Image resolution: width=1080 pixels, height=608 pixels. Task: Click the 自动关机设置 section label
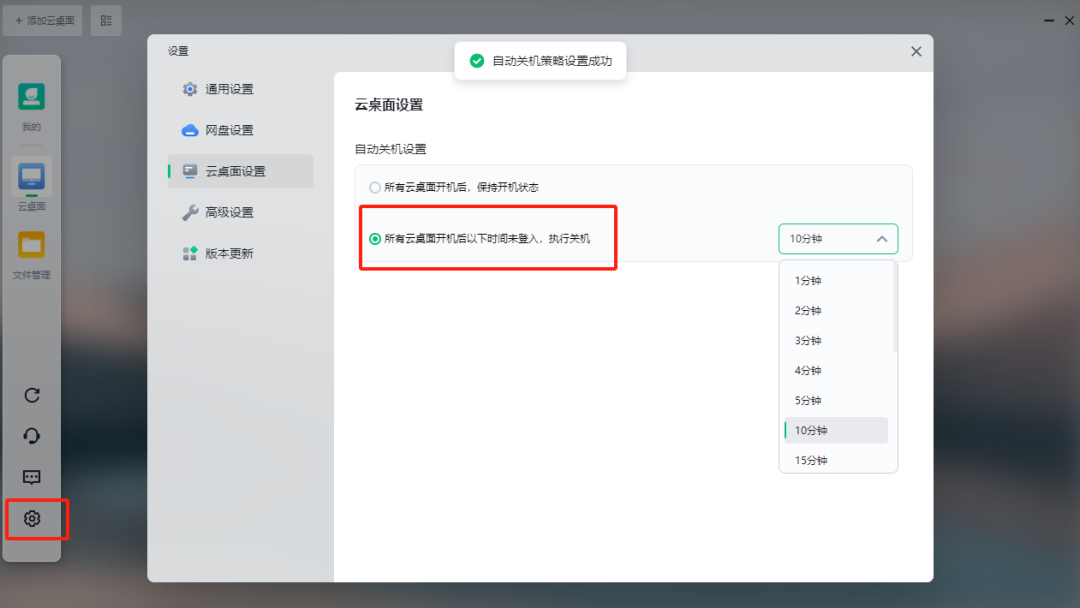pyautogui.click(x=391, y=149)
